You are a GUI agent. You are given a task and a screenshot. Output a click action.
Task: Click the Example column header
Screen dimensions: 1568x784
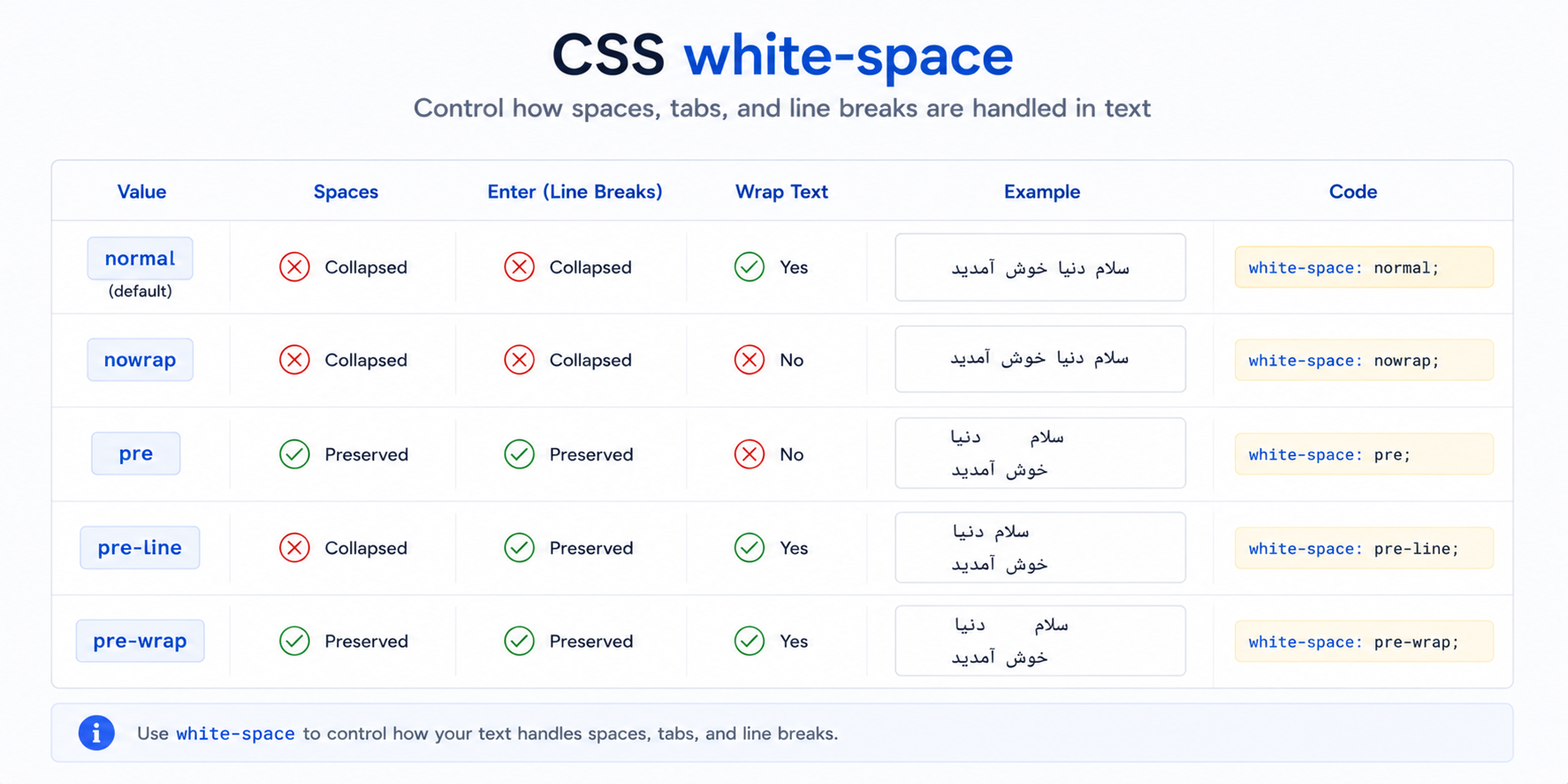coord(1041,192)
